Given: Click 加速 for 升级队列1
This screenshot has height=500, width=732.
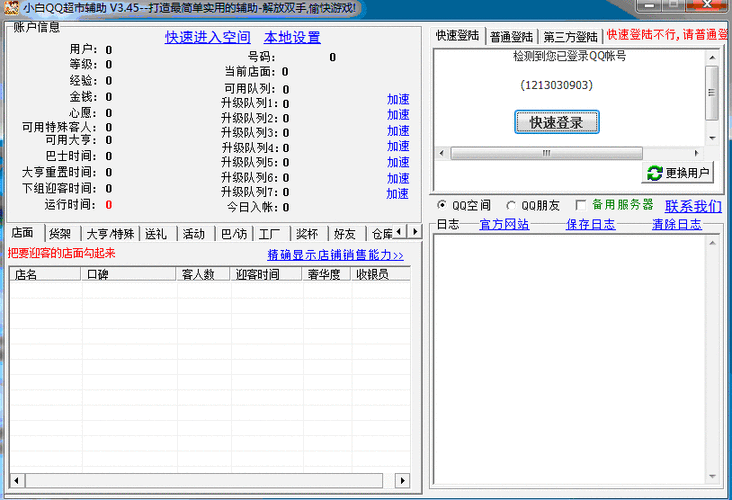Looking at the screenshot, I should point(398,99).
